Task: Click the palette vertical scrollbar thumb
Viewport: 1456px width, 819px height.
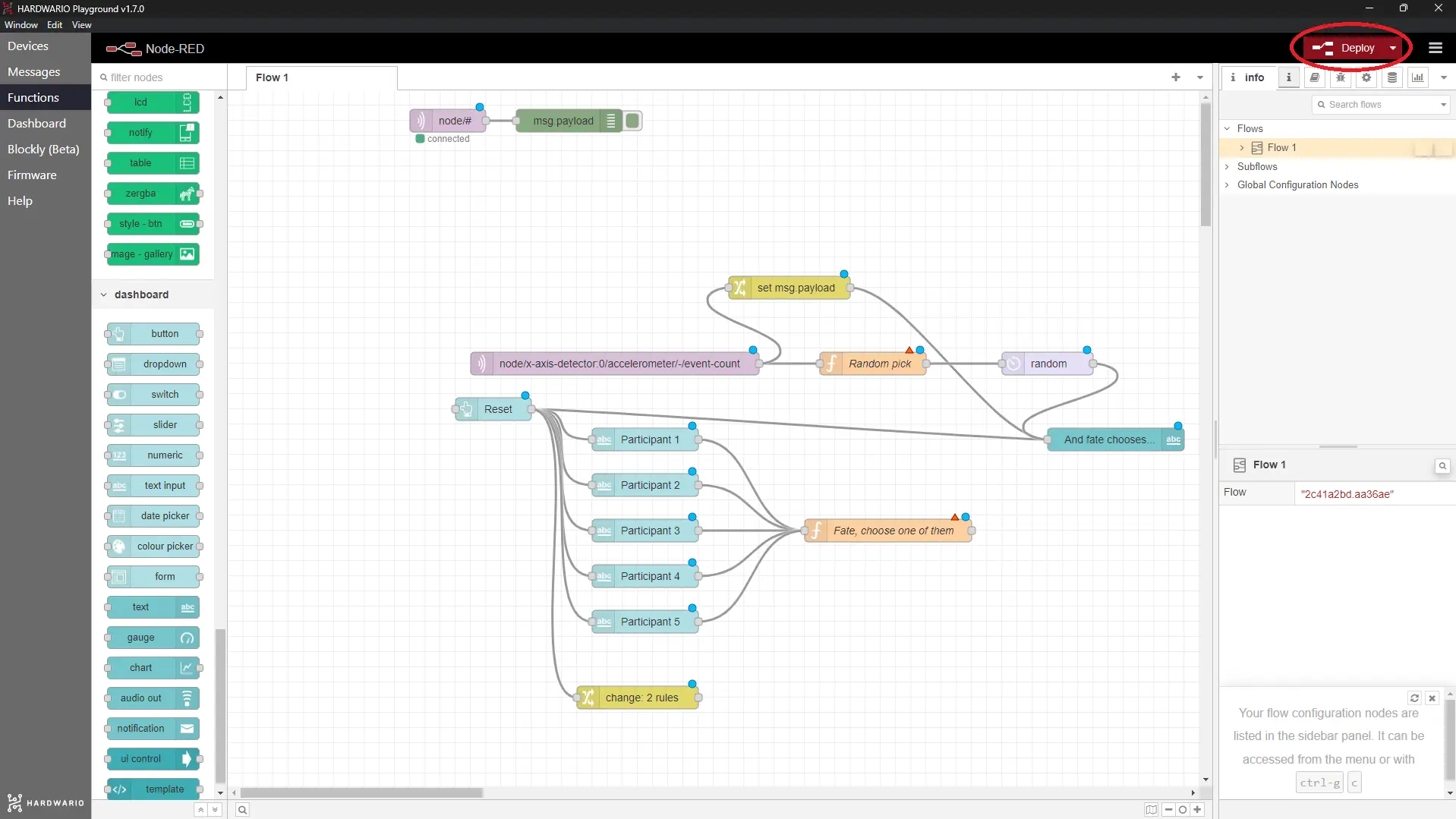Action: [220, 705]
